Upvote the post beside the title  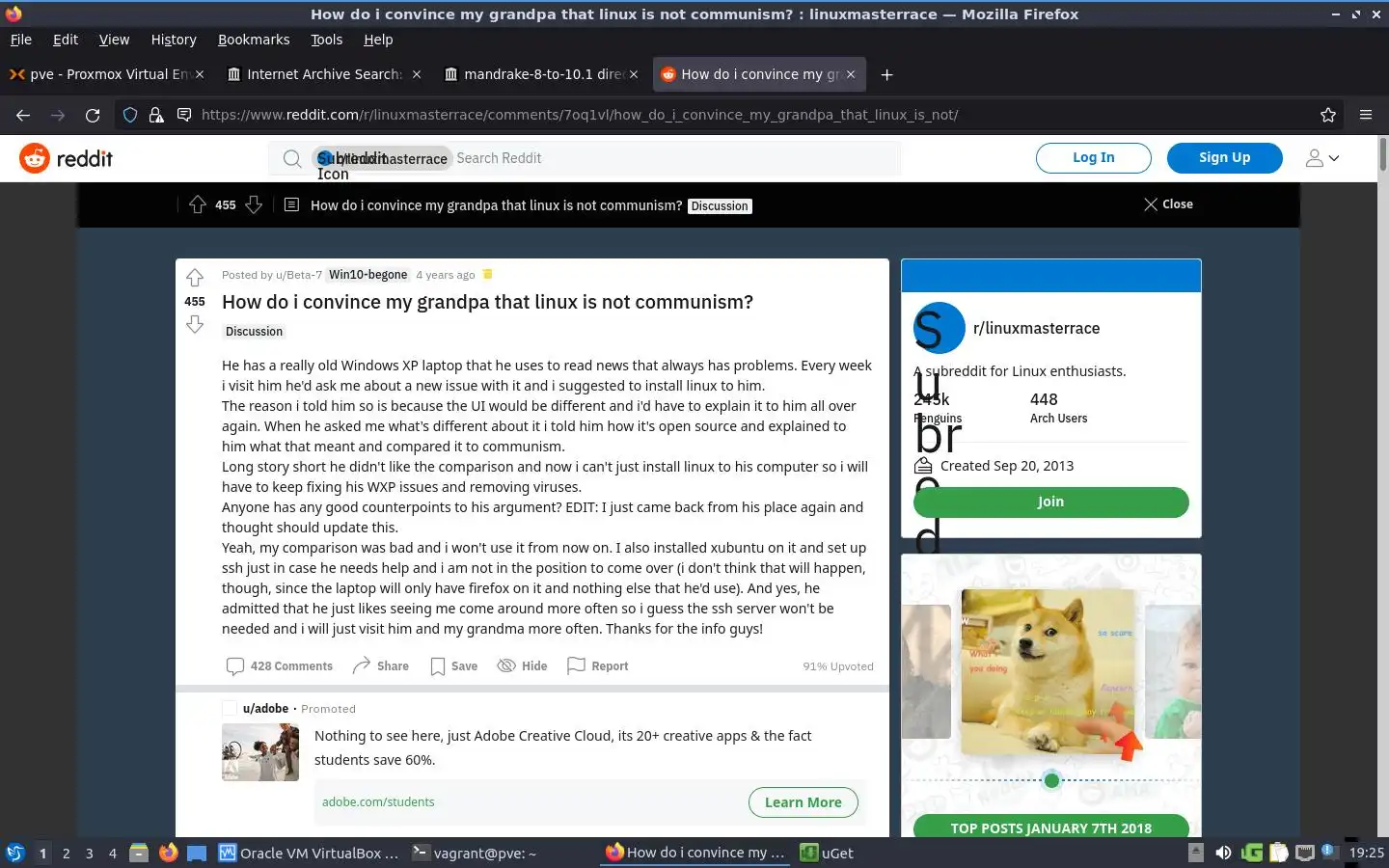pos(195,278)
